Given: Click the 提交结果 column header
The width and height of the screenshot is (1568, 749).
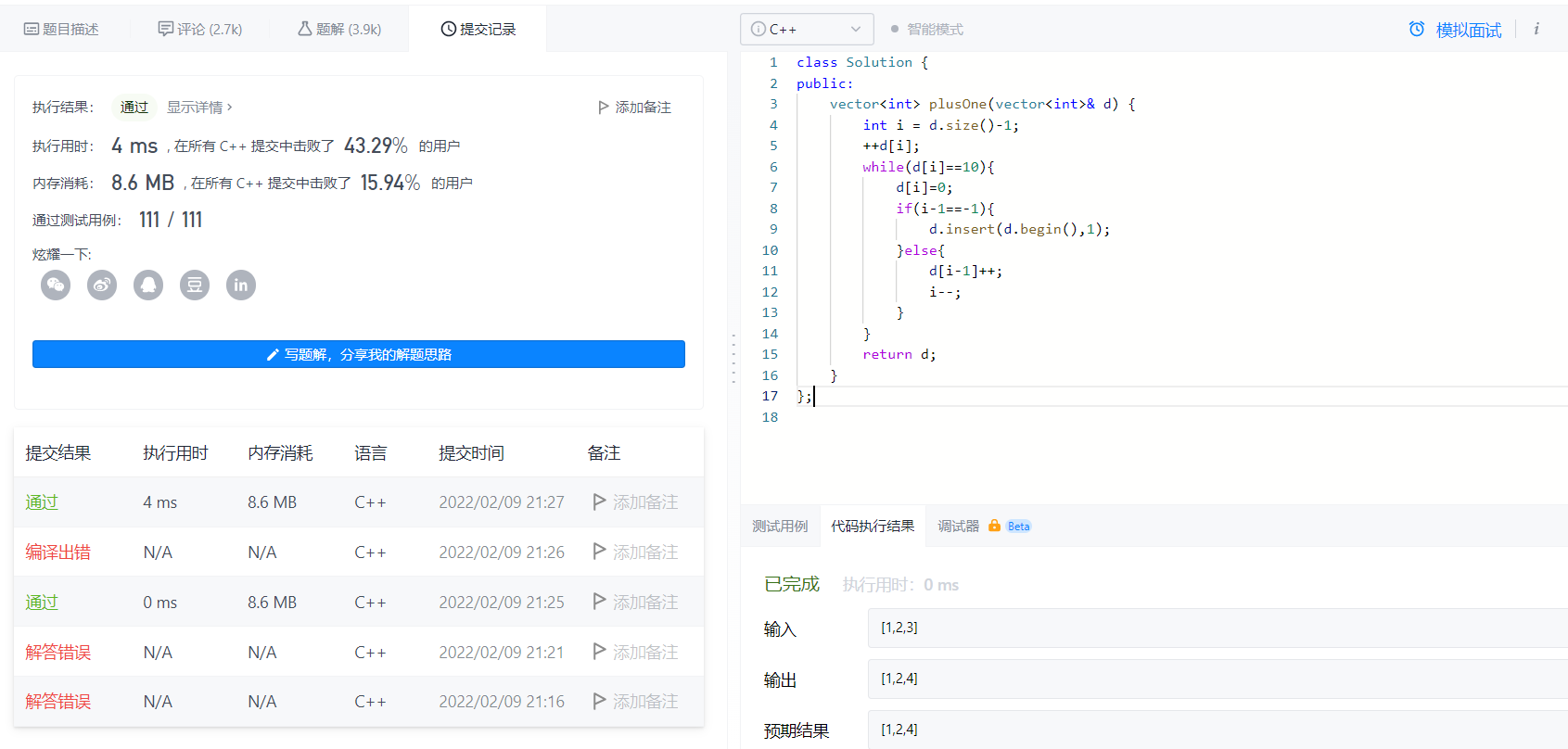Looking at the screenshot, I should point(57,453).
